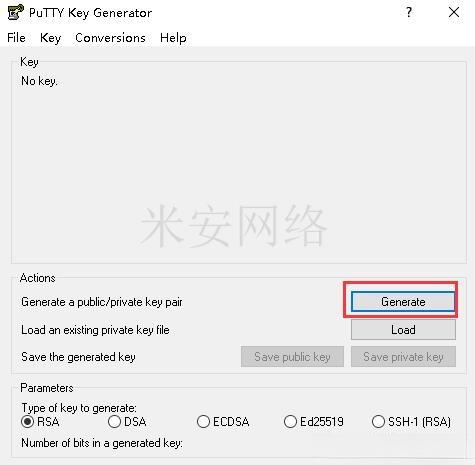The image size is (475, 465).
Task: Open the Help menu
Action: tap(173, 38)
